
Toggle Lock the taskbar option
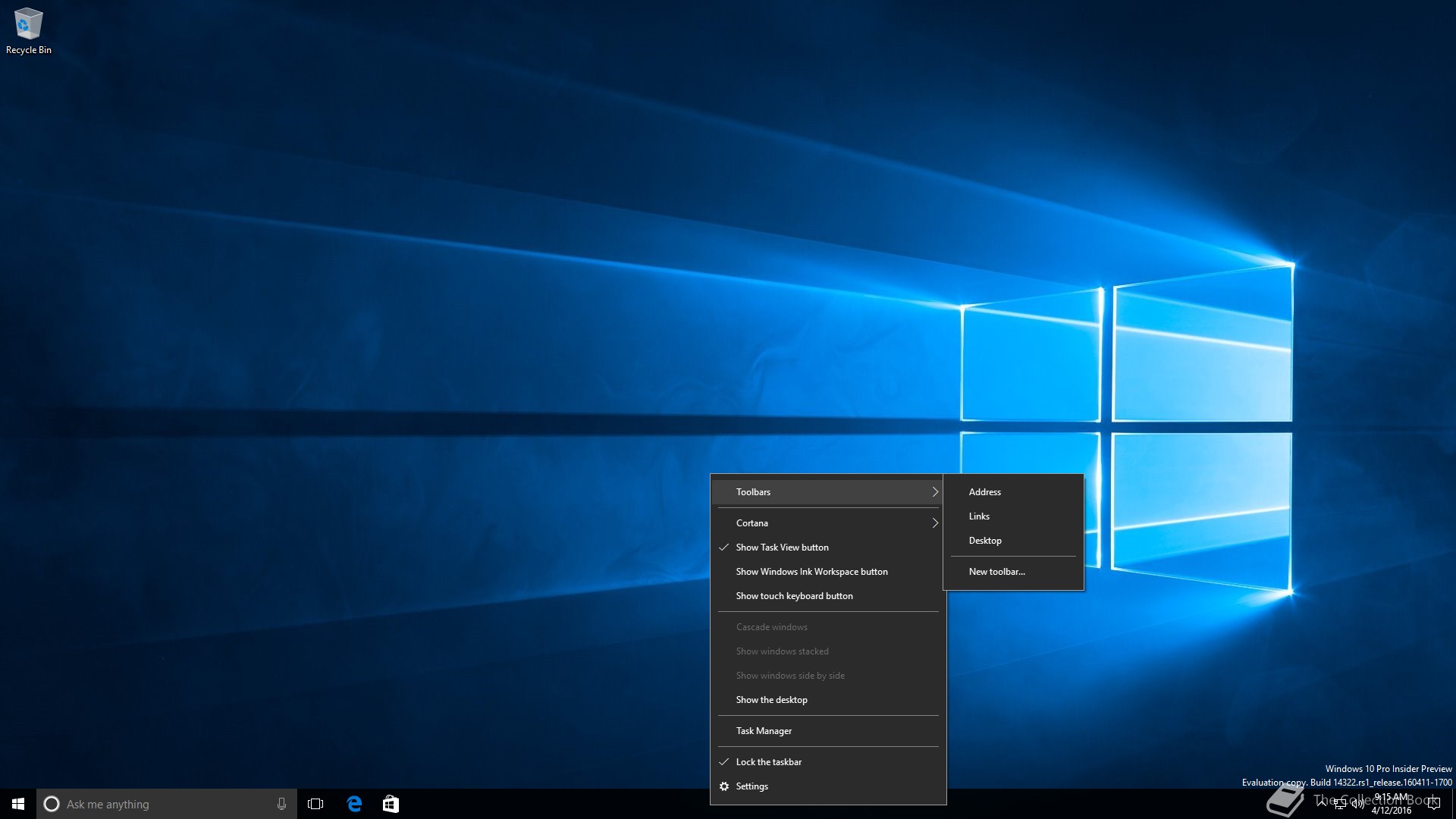point(828,762)
